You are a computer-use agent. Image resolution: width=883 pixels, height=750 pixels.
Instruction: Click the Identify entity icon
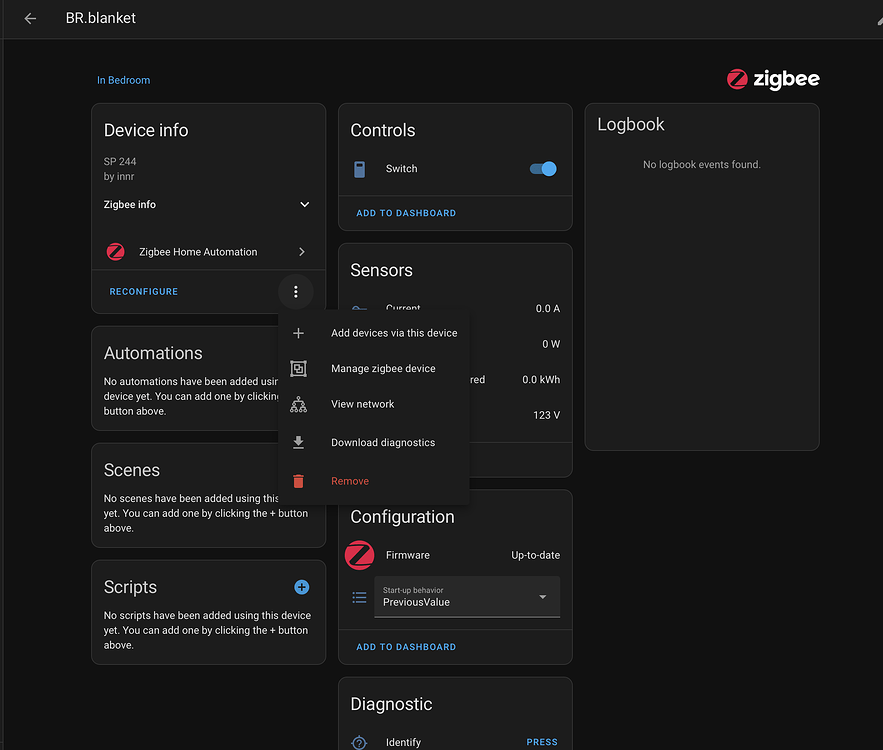pyautogui.click(x=359, y=742)
